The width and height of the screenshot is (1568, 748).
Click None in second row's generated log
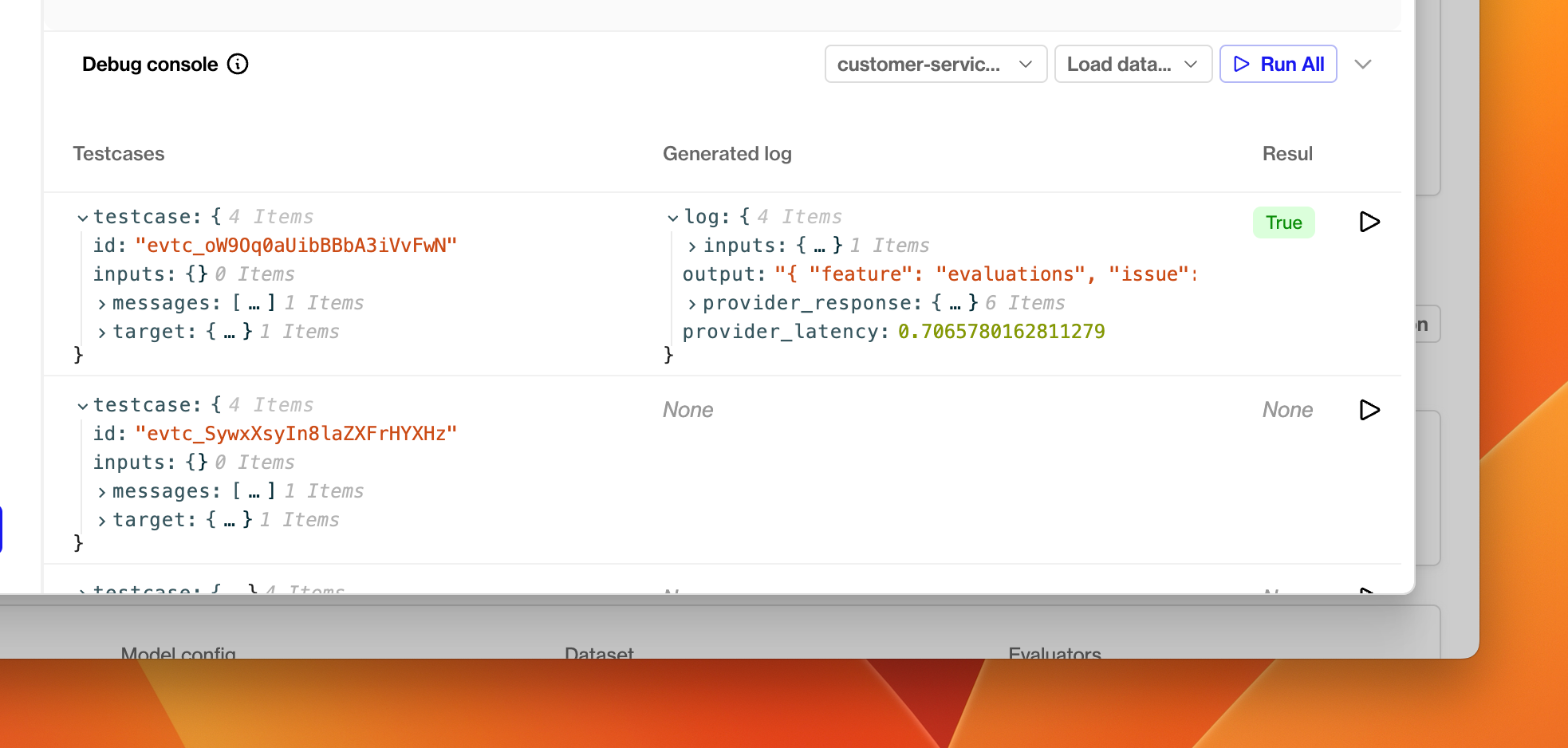pos(688,410)
